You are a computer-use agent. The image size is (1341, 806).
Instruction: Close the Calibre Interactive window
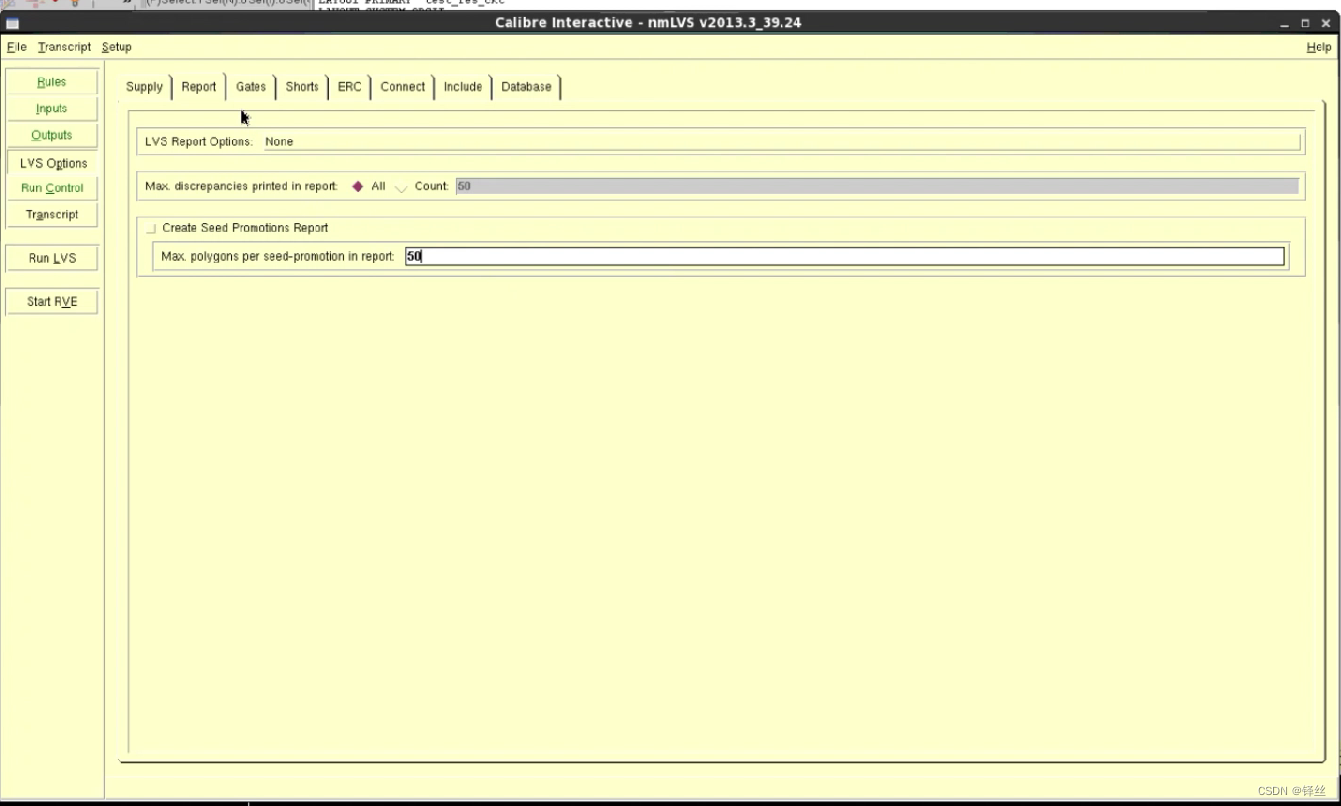pyautogui.click(x=1326, y=23)
